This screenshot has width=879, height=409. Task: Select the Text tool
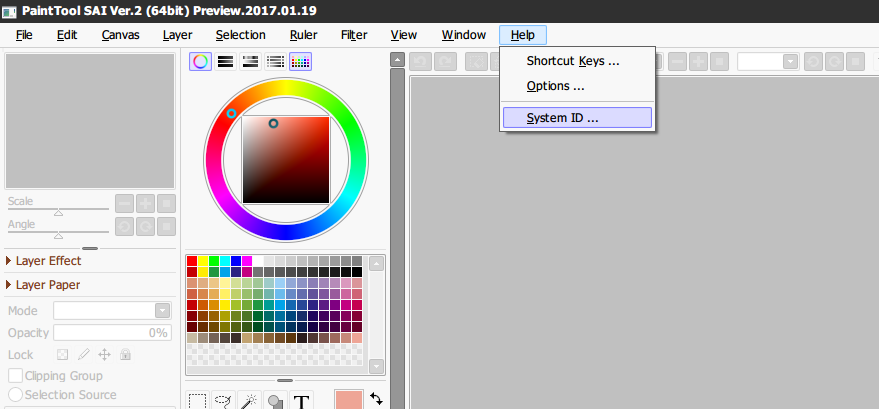pyautogui.click(x=301, y=401)
